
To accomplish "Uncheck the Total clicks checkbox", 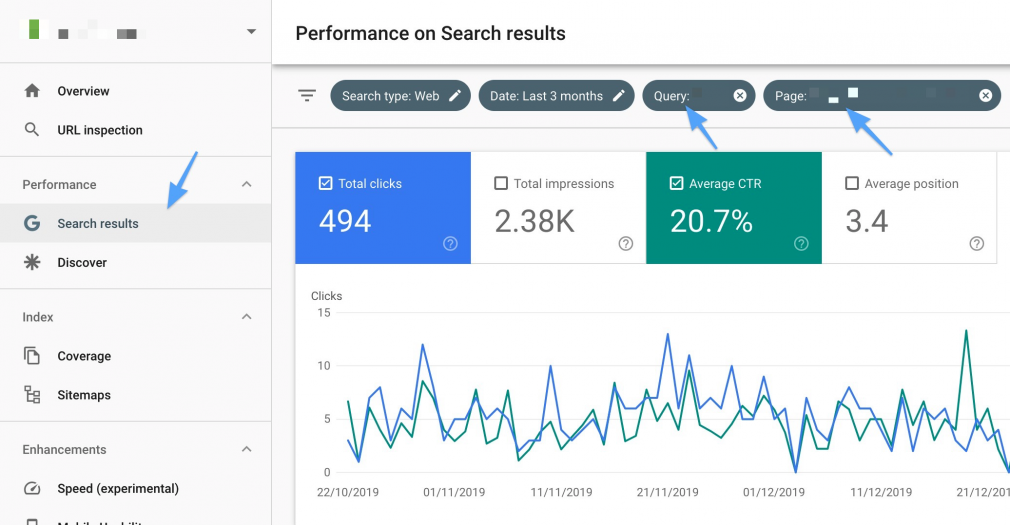I will (325, 184).
